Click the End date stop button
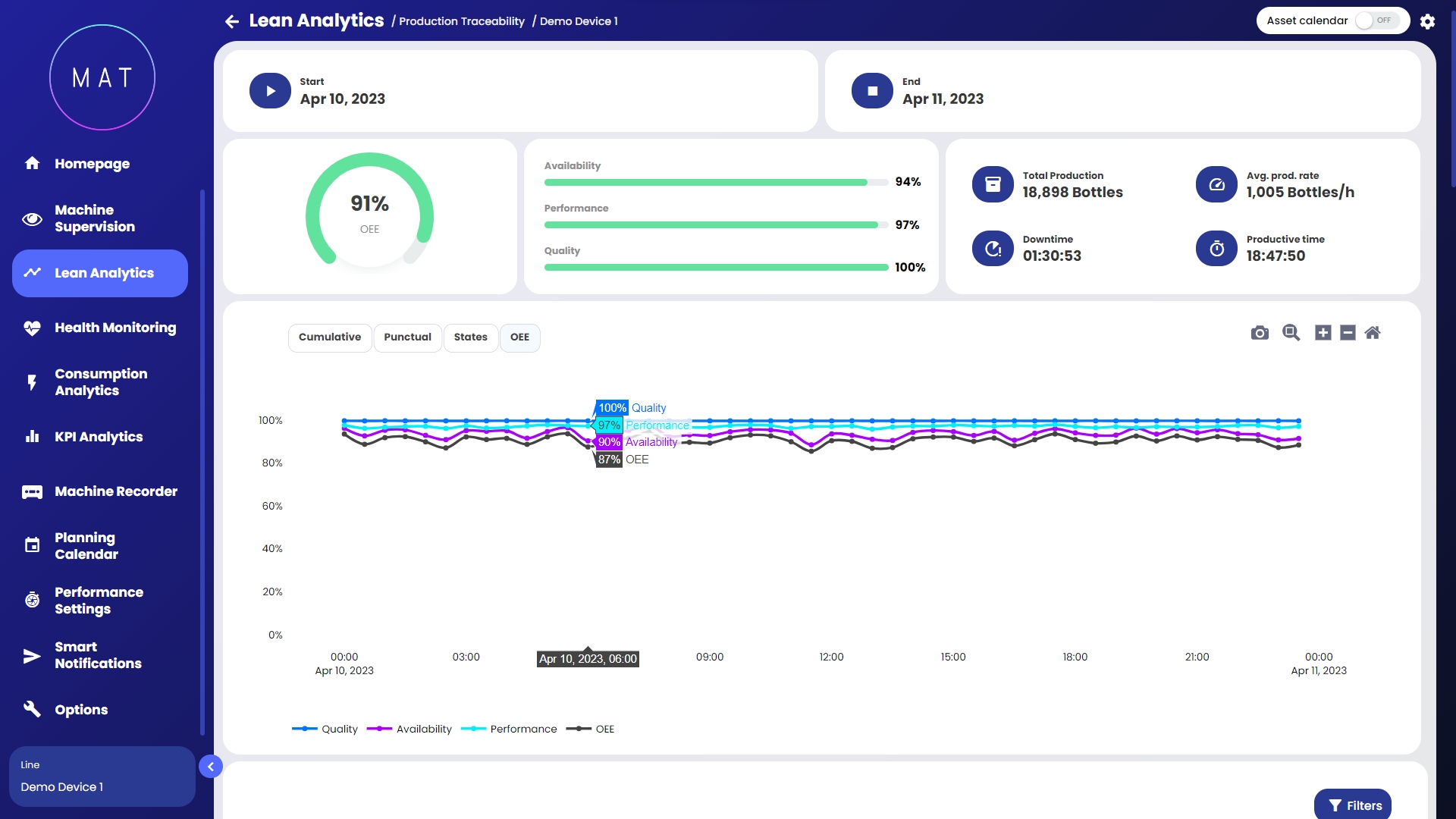 [x=872, y=91]
